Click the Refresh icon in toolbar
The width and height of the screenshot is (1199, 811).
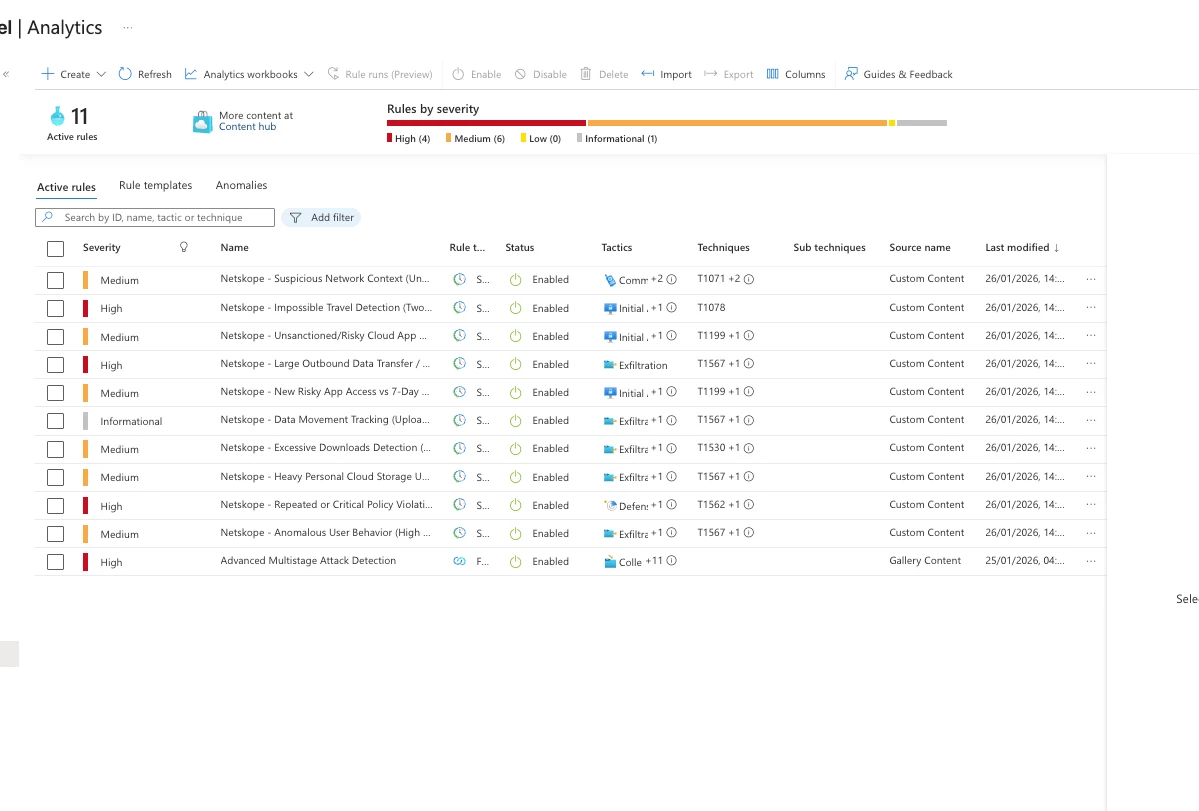pyautogui.click(x=125, y=74)
